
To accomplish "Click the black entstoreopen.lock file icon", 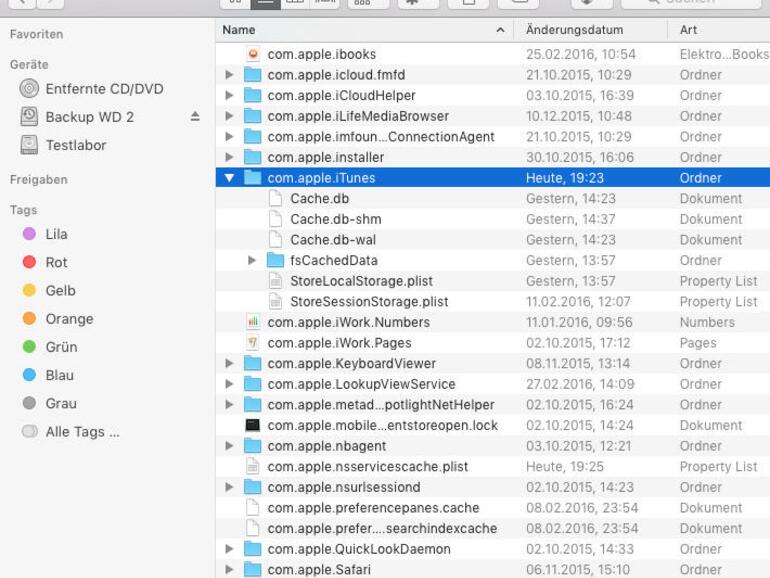I will (252, 425).
